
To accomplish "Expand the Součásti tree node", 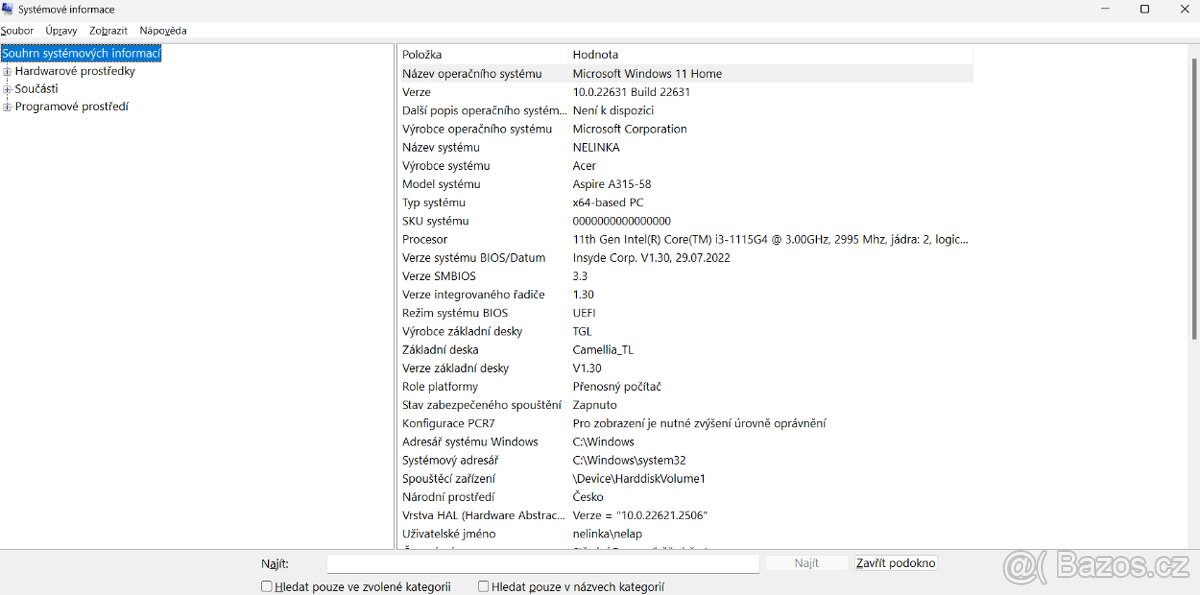I will [5, 88].
